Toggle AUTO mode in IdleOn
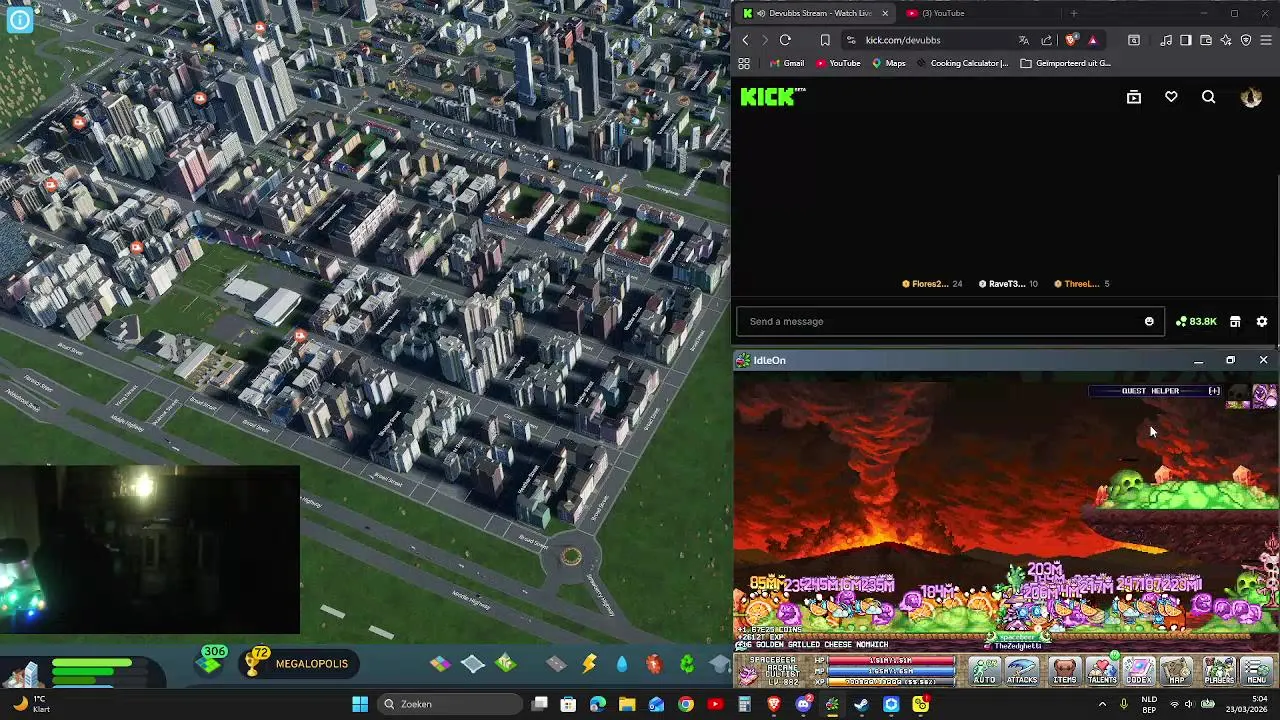The height and width of the screenshot is (720, 1280). point(985,671)
